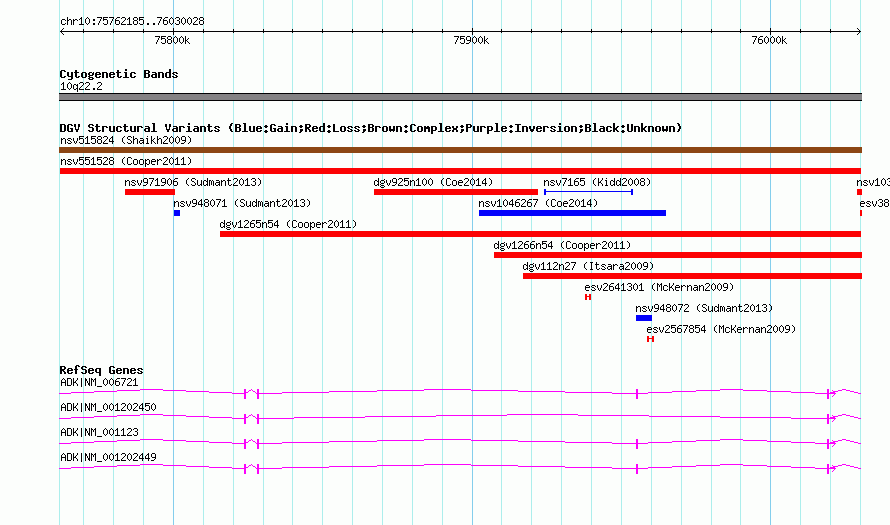Viewport: 890px width, 525px height.
Task: Click the tiny red esv2641301 marker
Action: coord(588,297)
